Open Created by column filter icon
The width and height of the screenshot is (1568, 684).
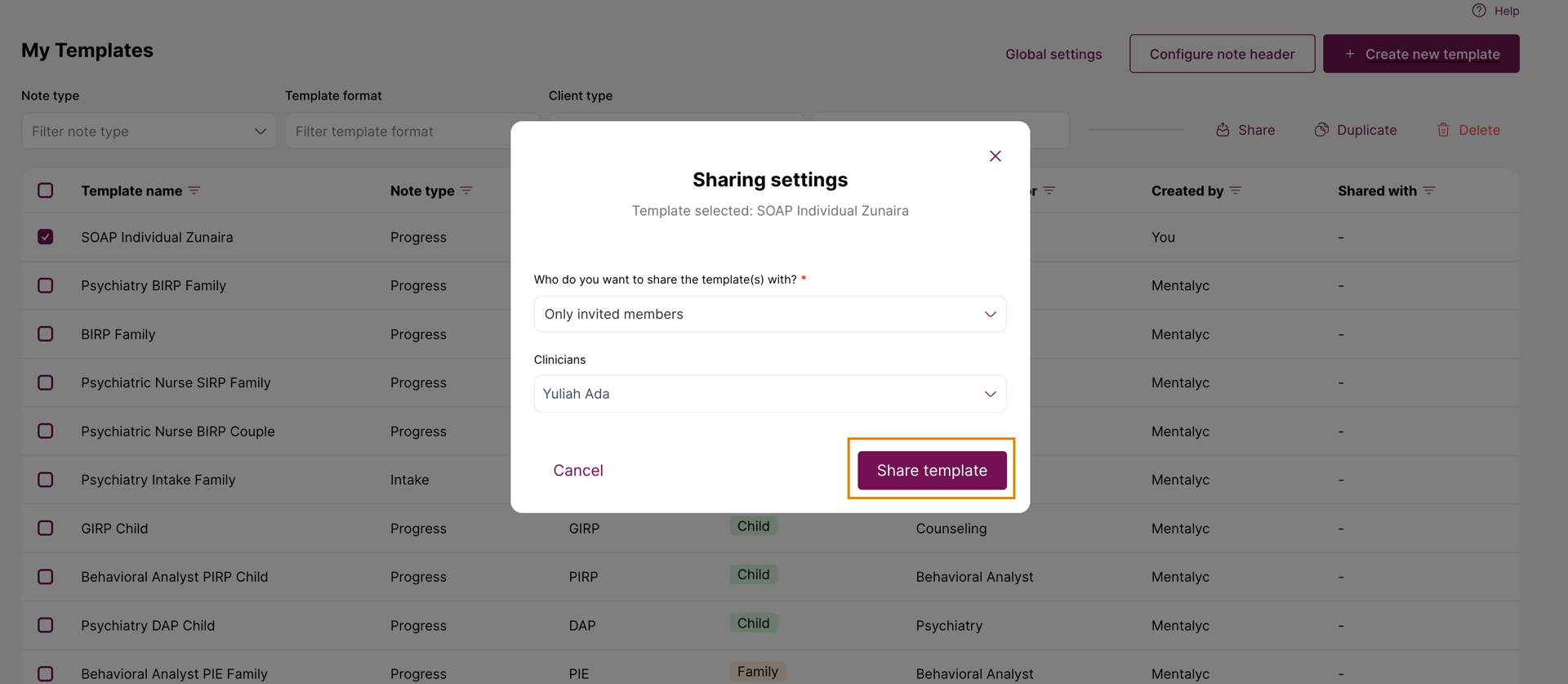pos(1236,190)
